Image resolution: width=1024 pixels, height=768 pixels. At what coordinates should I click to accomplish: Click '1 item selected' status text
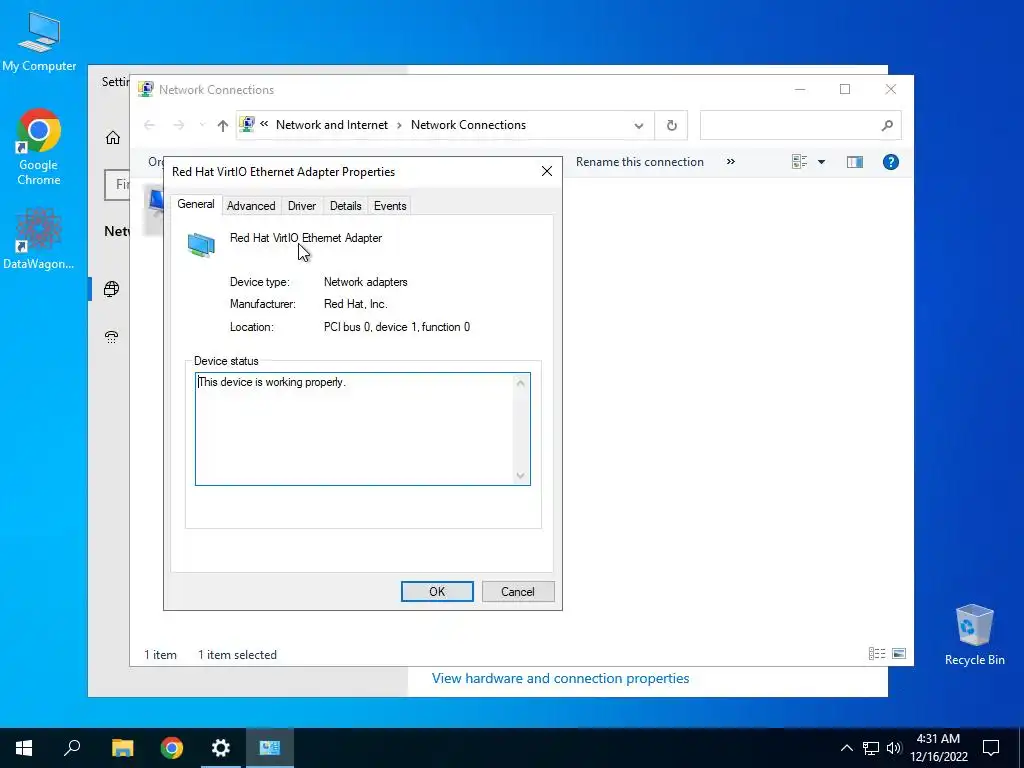click(238, 655)
